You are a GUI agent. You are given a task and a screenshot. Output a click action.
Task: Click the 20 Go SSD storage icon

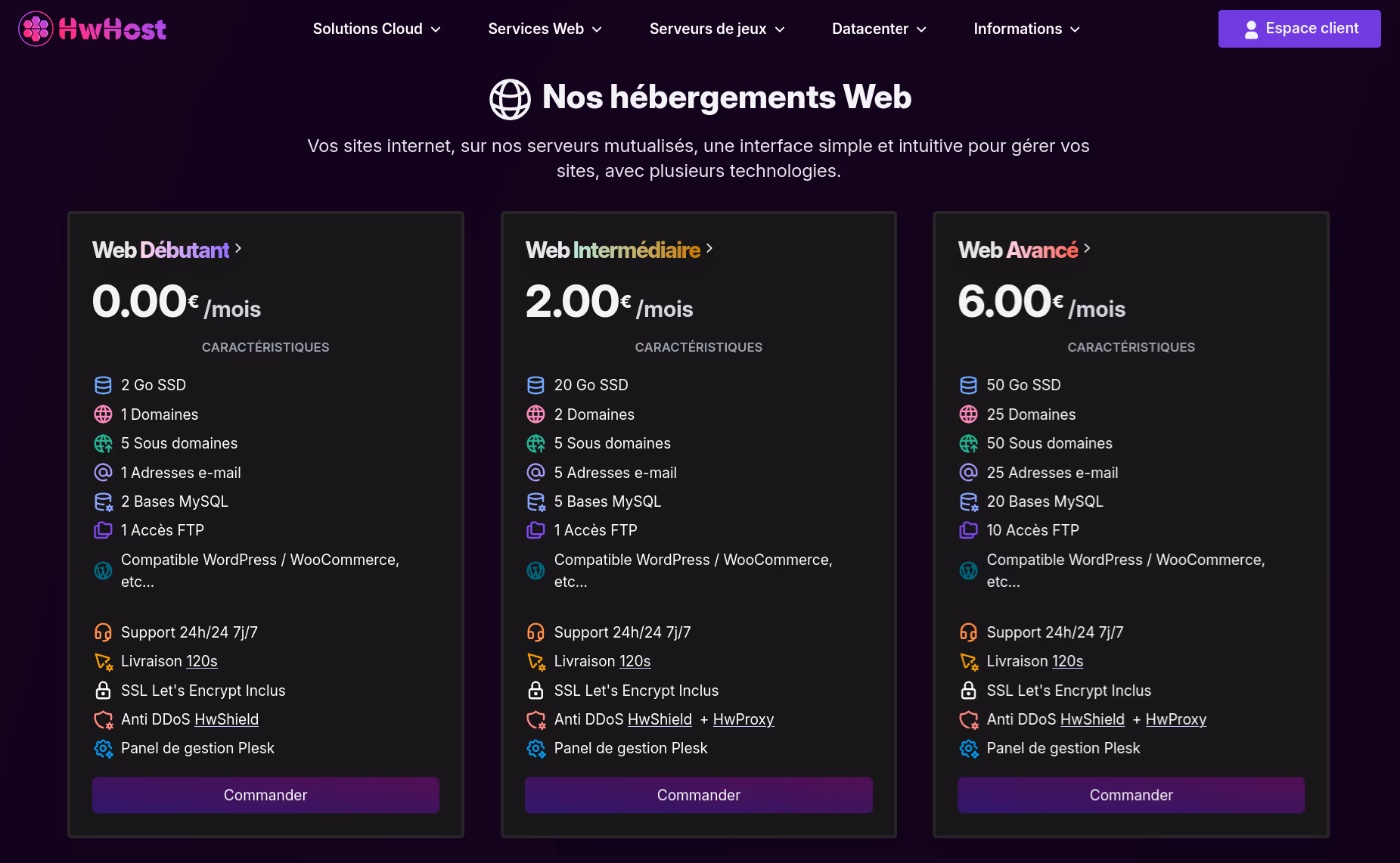coord(535,385)
